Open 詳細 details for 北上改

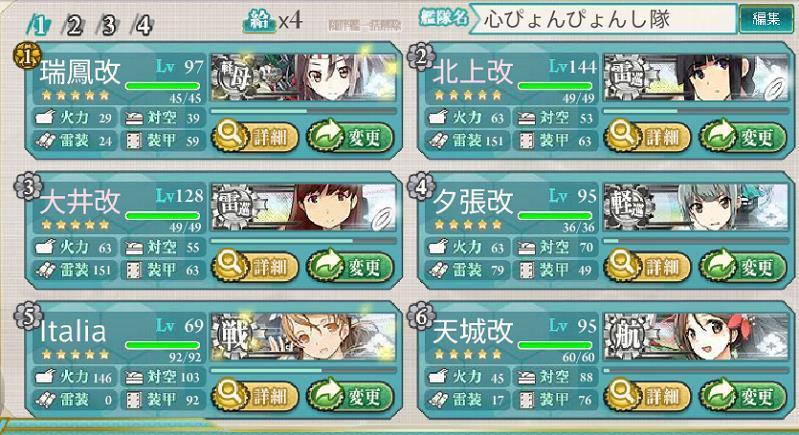click(647, 137)
